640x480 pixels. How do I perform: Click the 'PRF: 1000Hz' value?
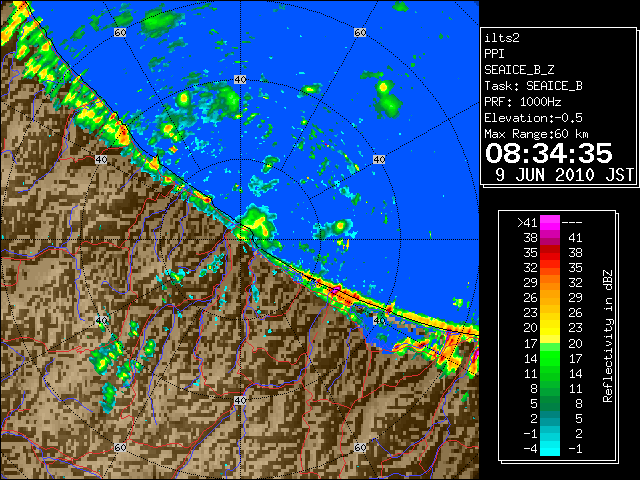[x=523, y=102]
